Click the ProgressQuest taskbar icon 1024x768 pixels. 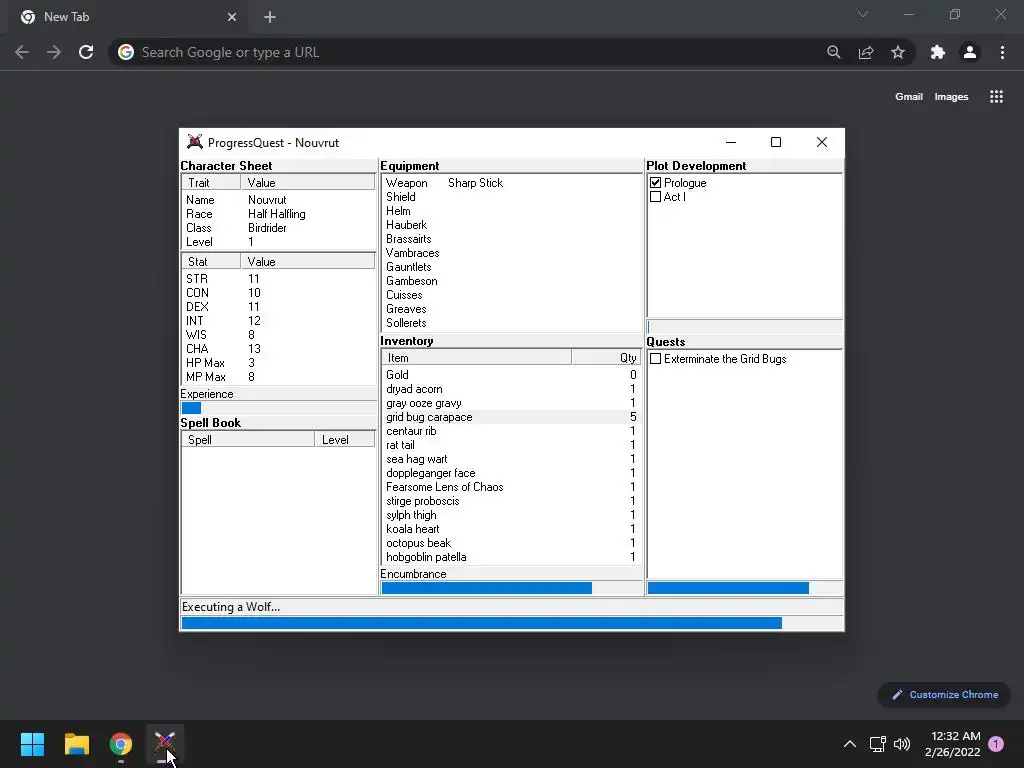tap(165, 744)
